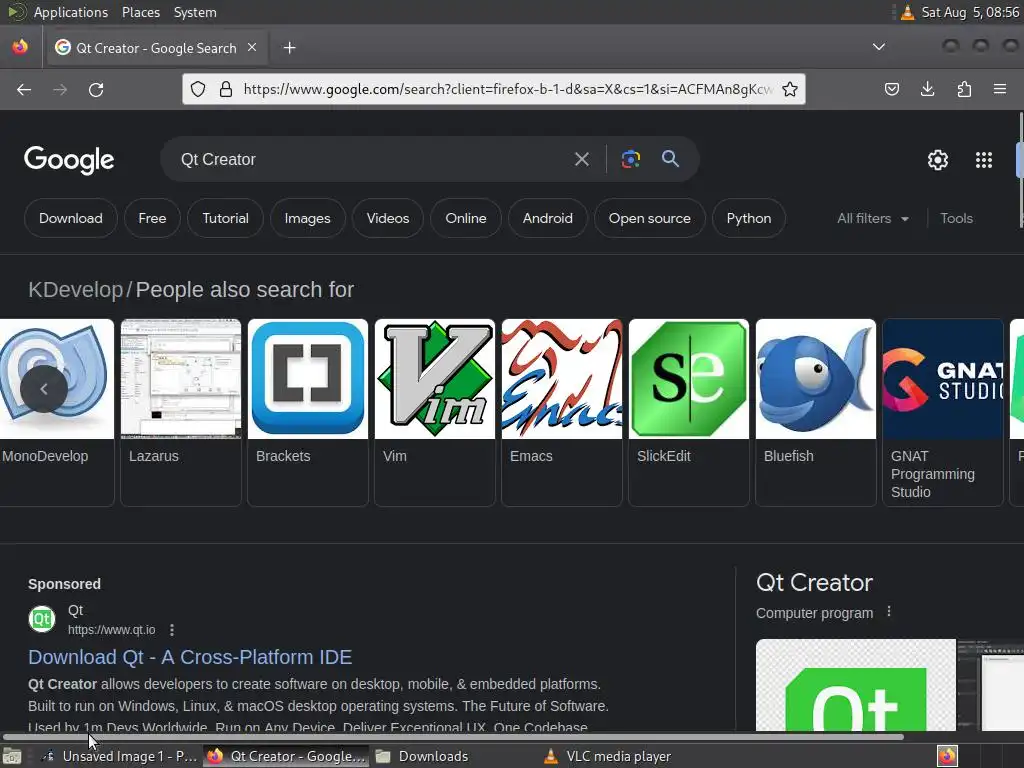Click the VLC cone tray icon

[x=908, y=12]
